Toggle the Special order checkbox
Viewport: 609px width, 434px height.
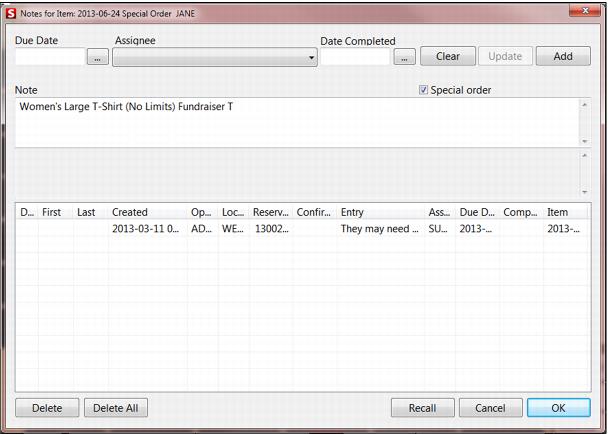423,90
